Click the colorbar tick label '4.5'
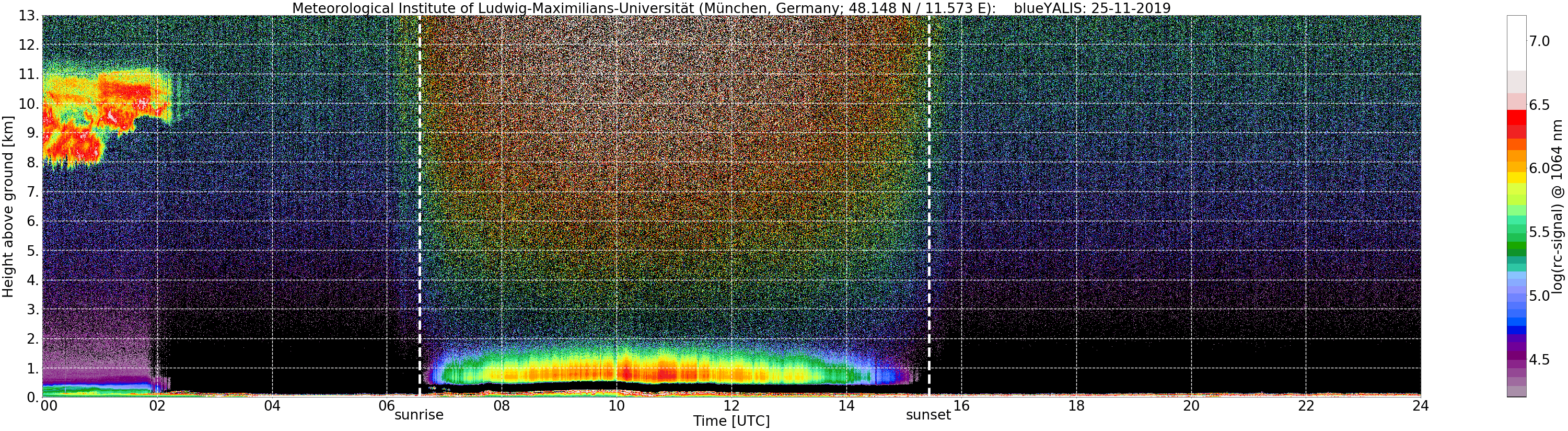 (1539, 360)
